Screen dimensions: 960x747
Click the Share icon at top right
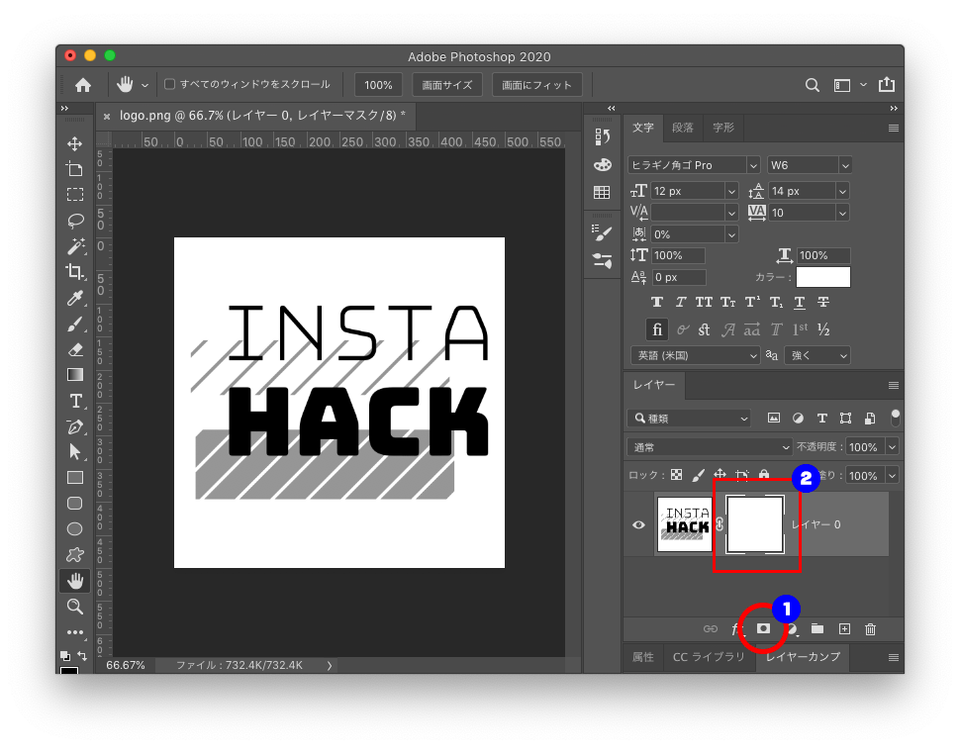coord(887,84)
